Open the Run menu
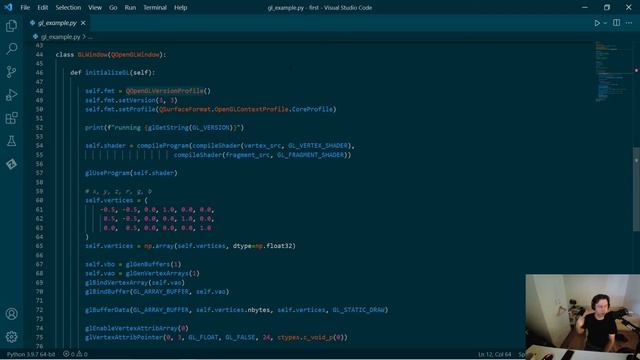The image size is (640, 360). coord(130,7)
